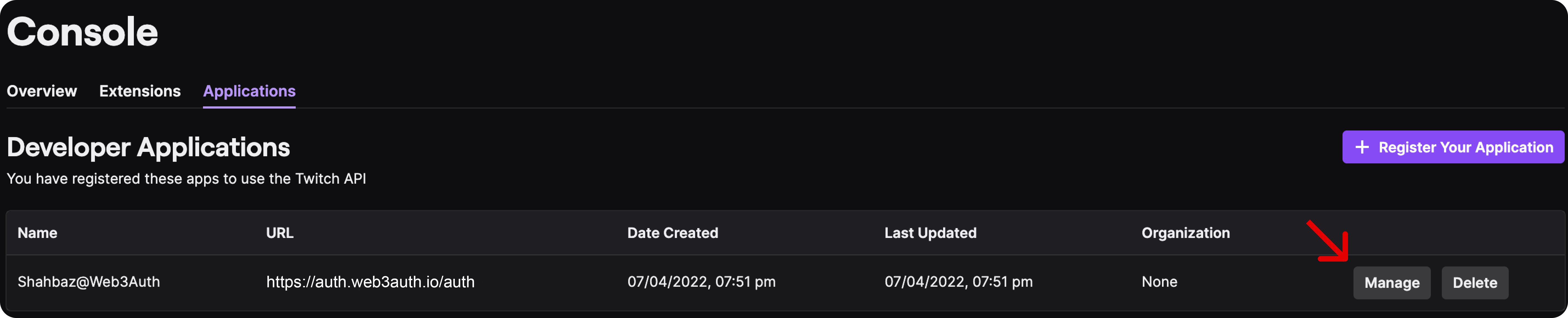Open the URL https://auth.web3auth.io/auth
Image resolution: width=1568 pixels, height=318 pixels.
370,282
